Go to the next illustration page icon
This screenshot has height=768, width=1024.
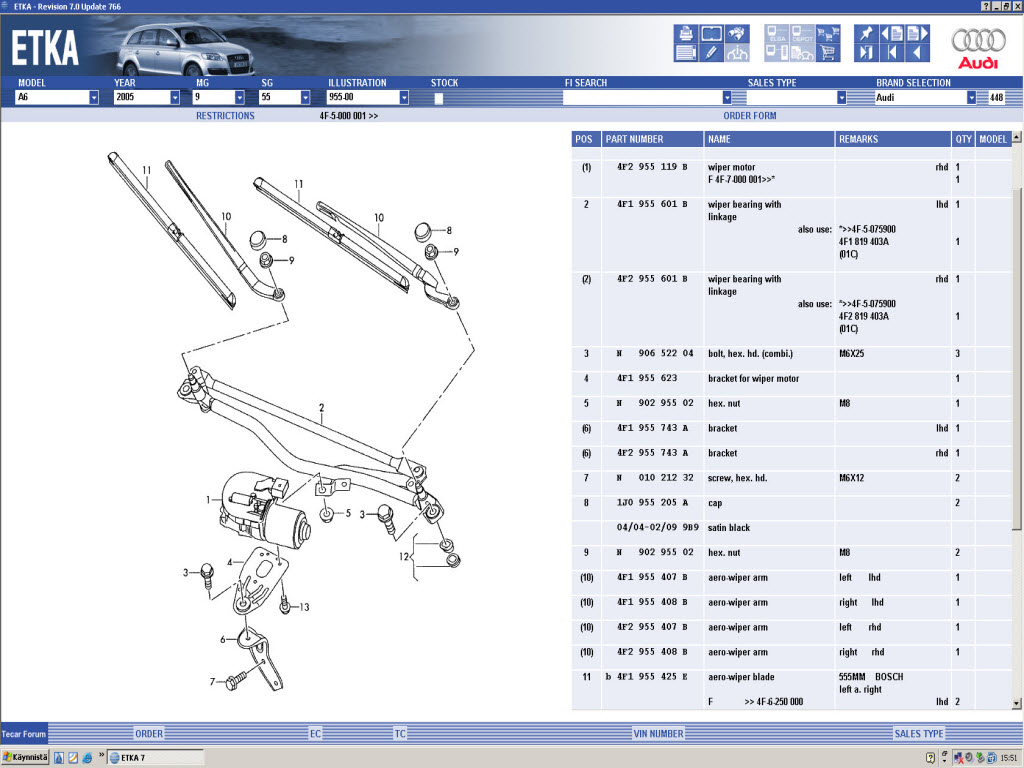917,33
